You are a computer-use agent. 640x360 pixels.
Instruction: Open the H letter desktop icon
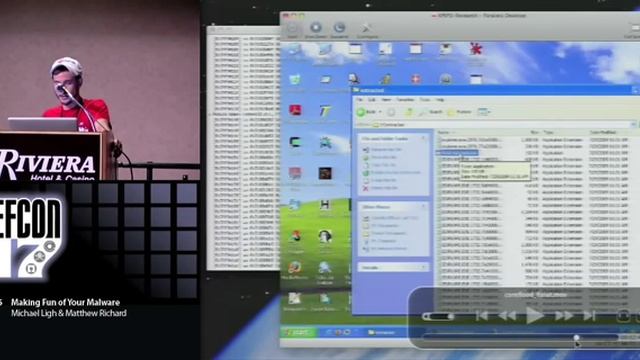click(x=325, y=204)
